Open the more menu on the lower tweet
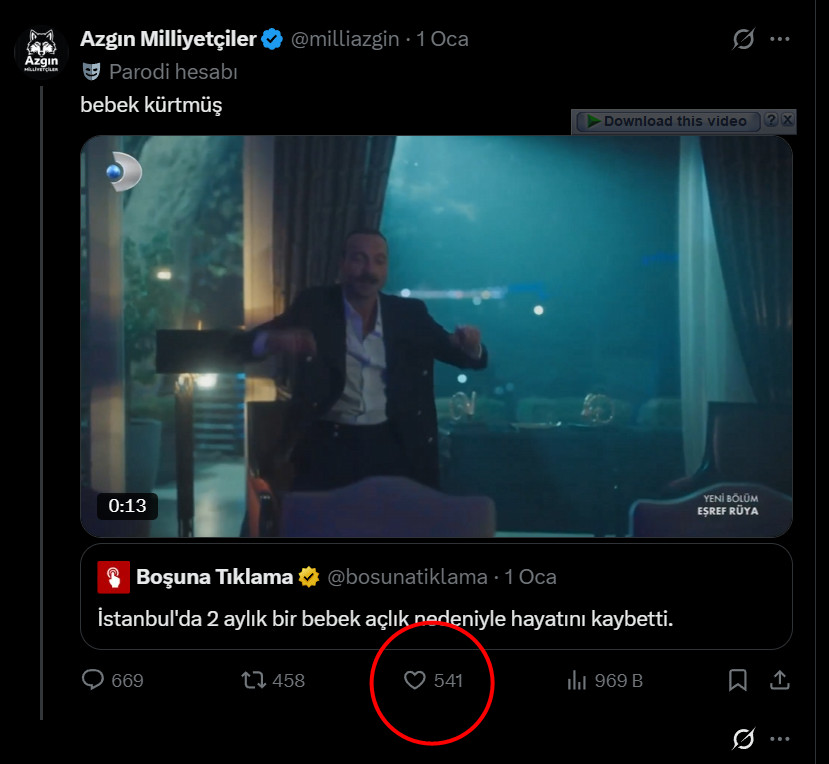Screen dimensions: 829x764 (780, 739)
